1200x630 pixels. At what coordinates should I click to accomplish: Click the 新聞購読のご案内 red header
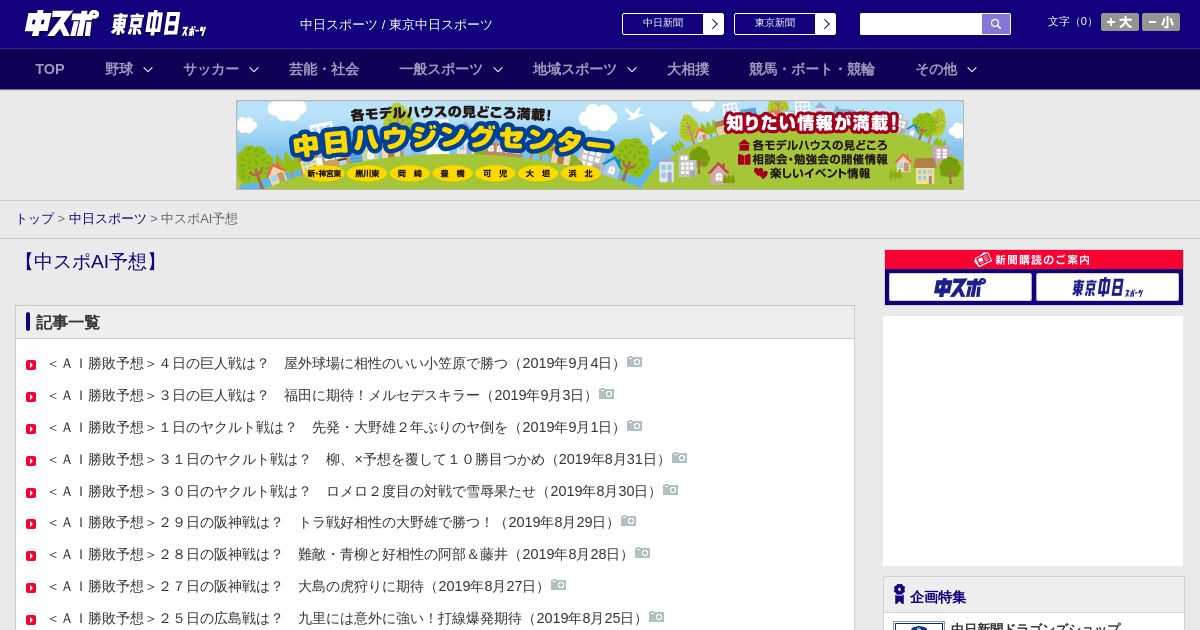tap(1034, 260)
